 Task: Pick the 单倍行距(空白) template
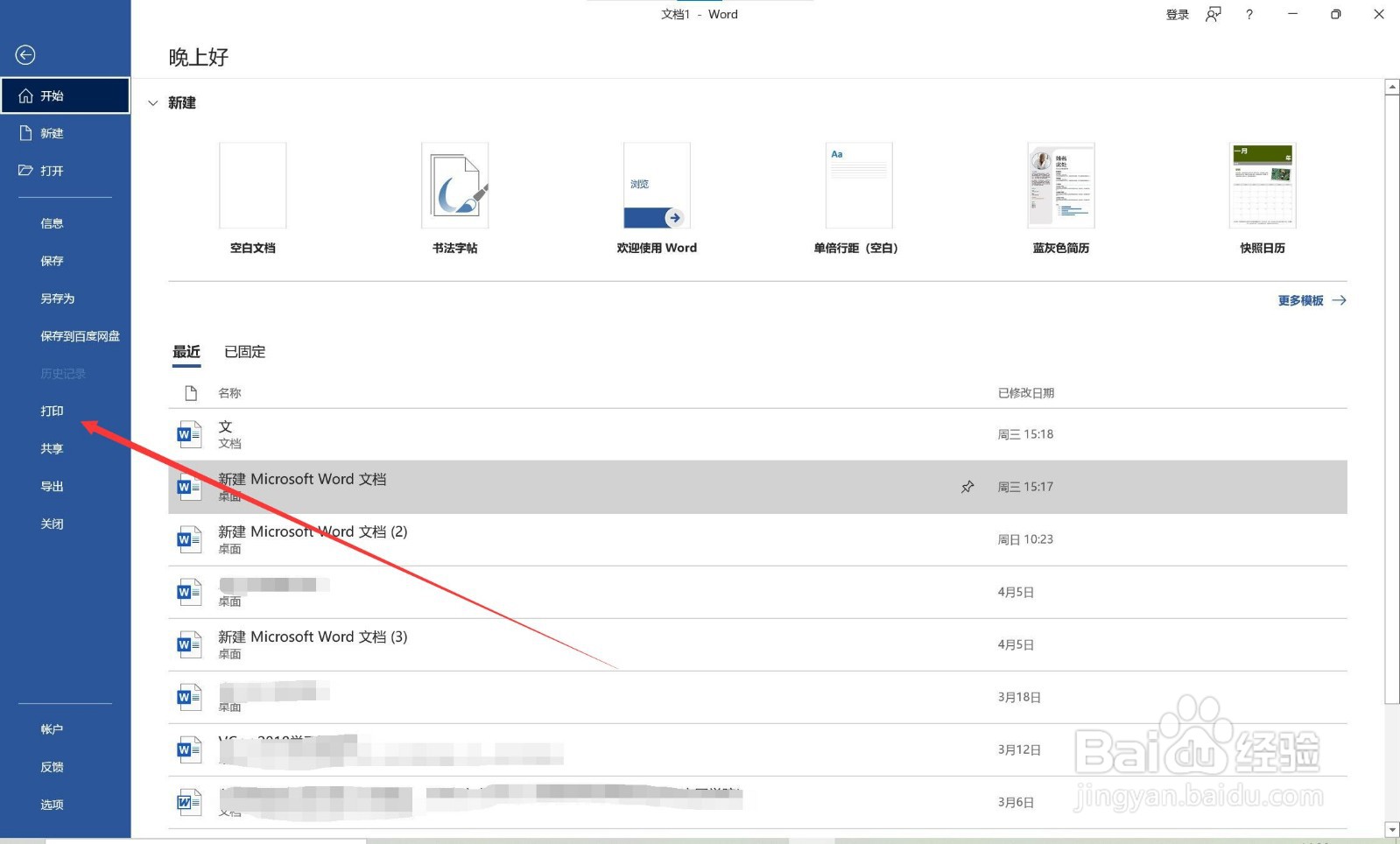pyautogui.click(x=858, y=199)
